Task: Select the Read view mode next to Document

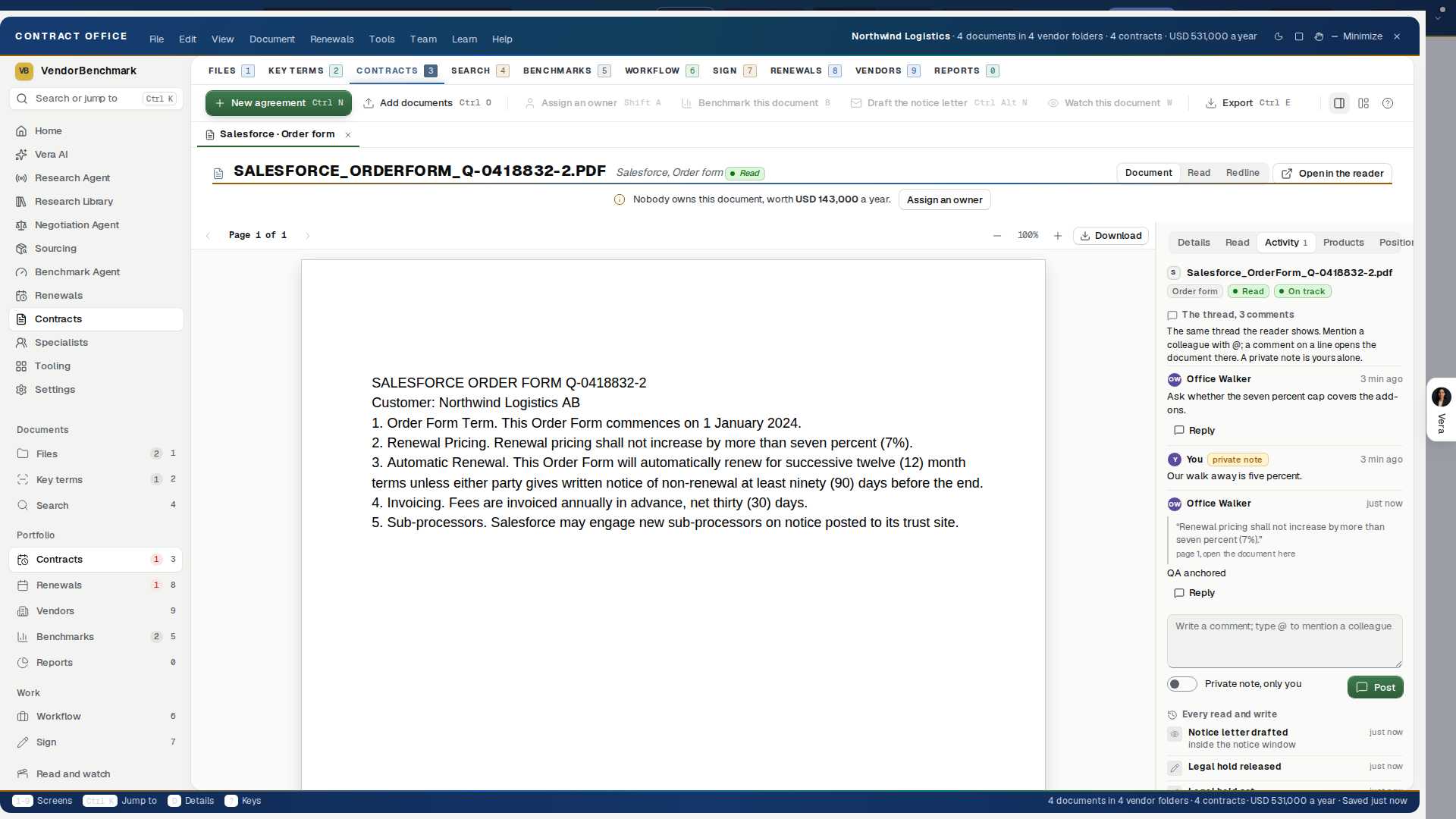Action: [1198, 173]
